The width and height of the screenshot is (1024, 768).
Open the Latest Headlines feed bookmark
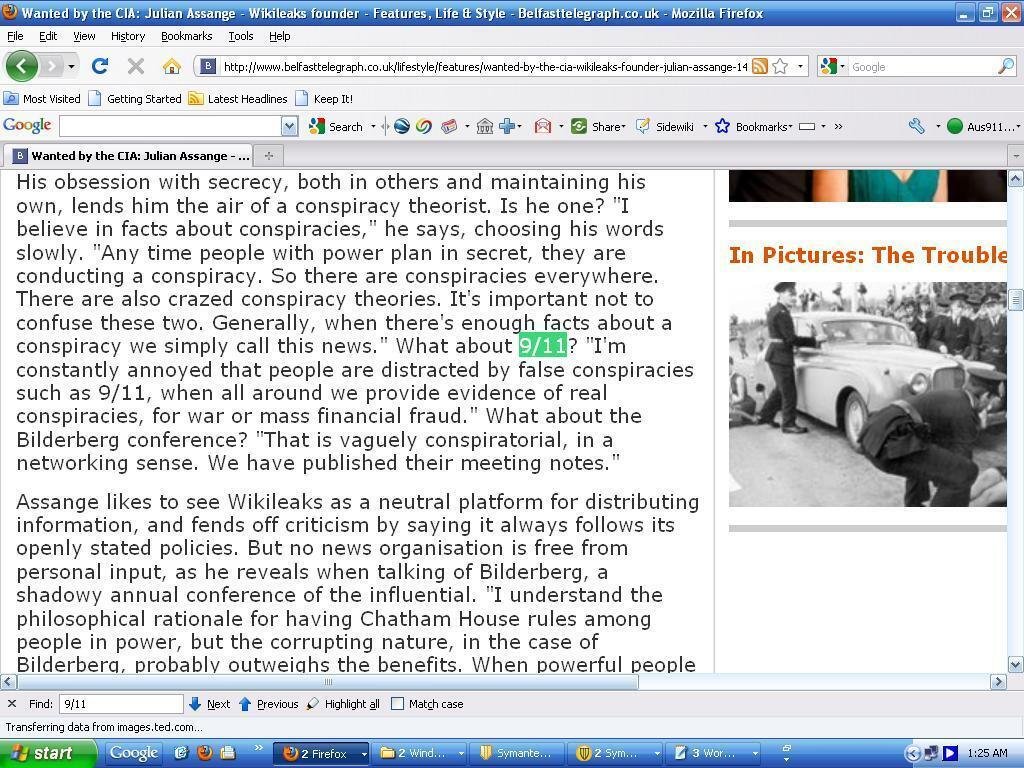point(238,99)
